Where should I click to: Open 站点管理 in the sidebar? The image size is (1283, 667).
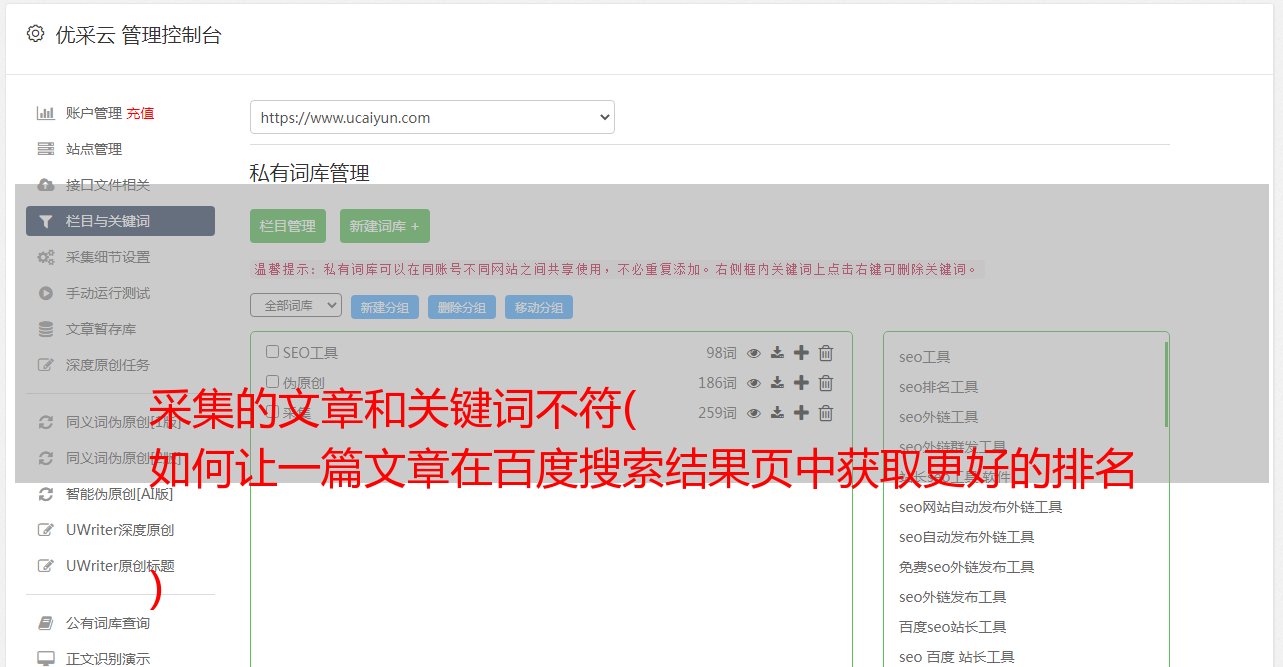click(94, 149)
